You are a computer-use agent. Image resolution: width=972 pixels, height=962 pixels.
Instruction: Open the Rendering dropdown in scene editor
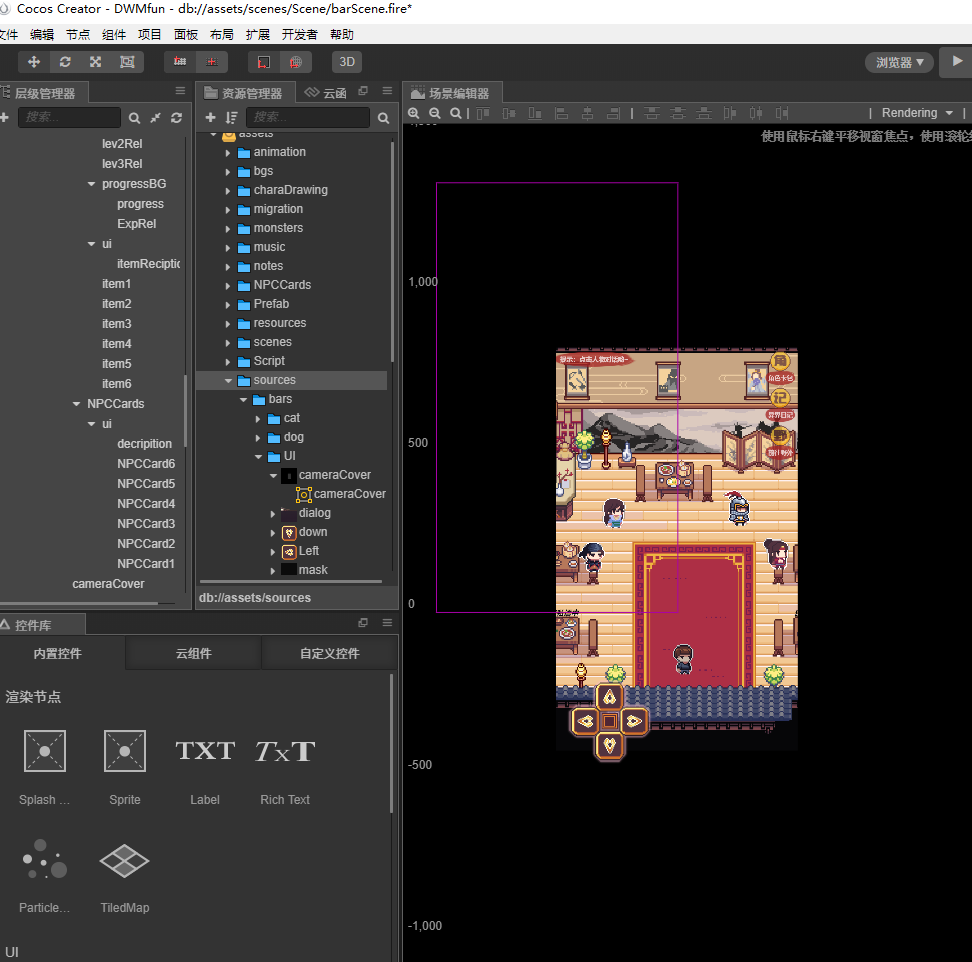pyautogui.click(x=917, y=113)
